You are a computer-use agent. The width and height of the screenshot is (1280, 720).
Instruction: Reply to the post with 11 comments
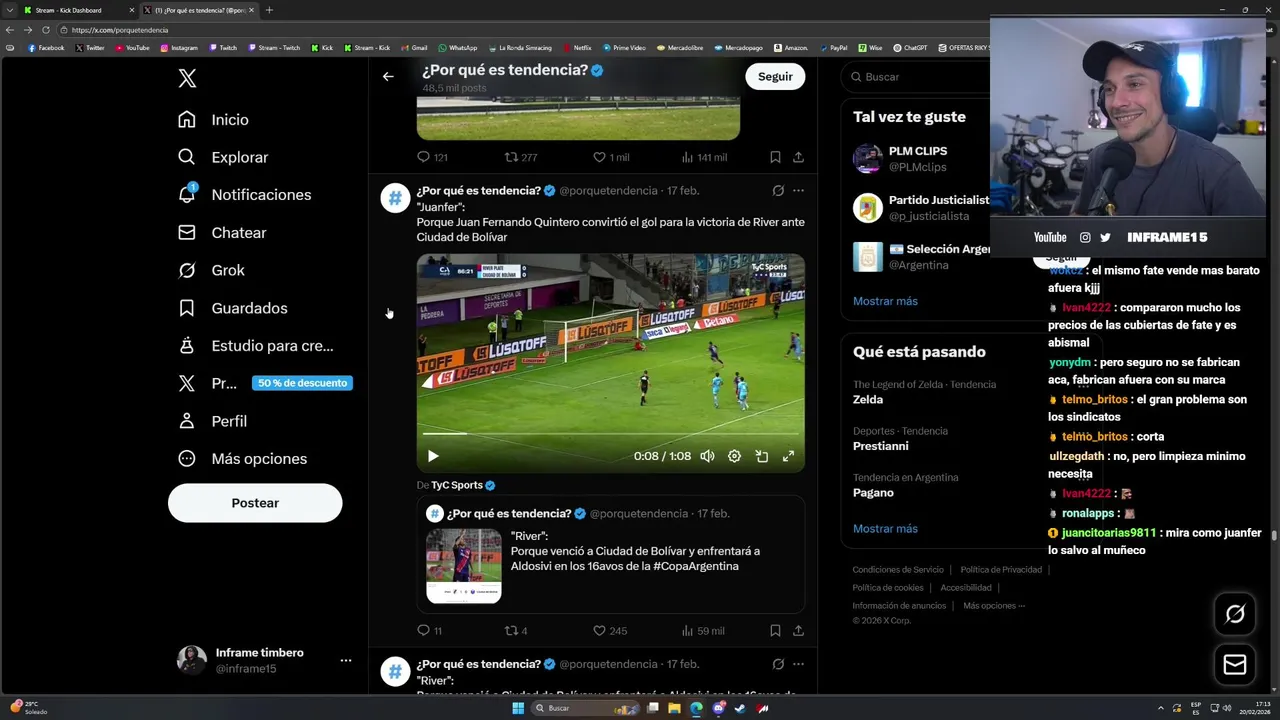click(429, 631)
